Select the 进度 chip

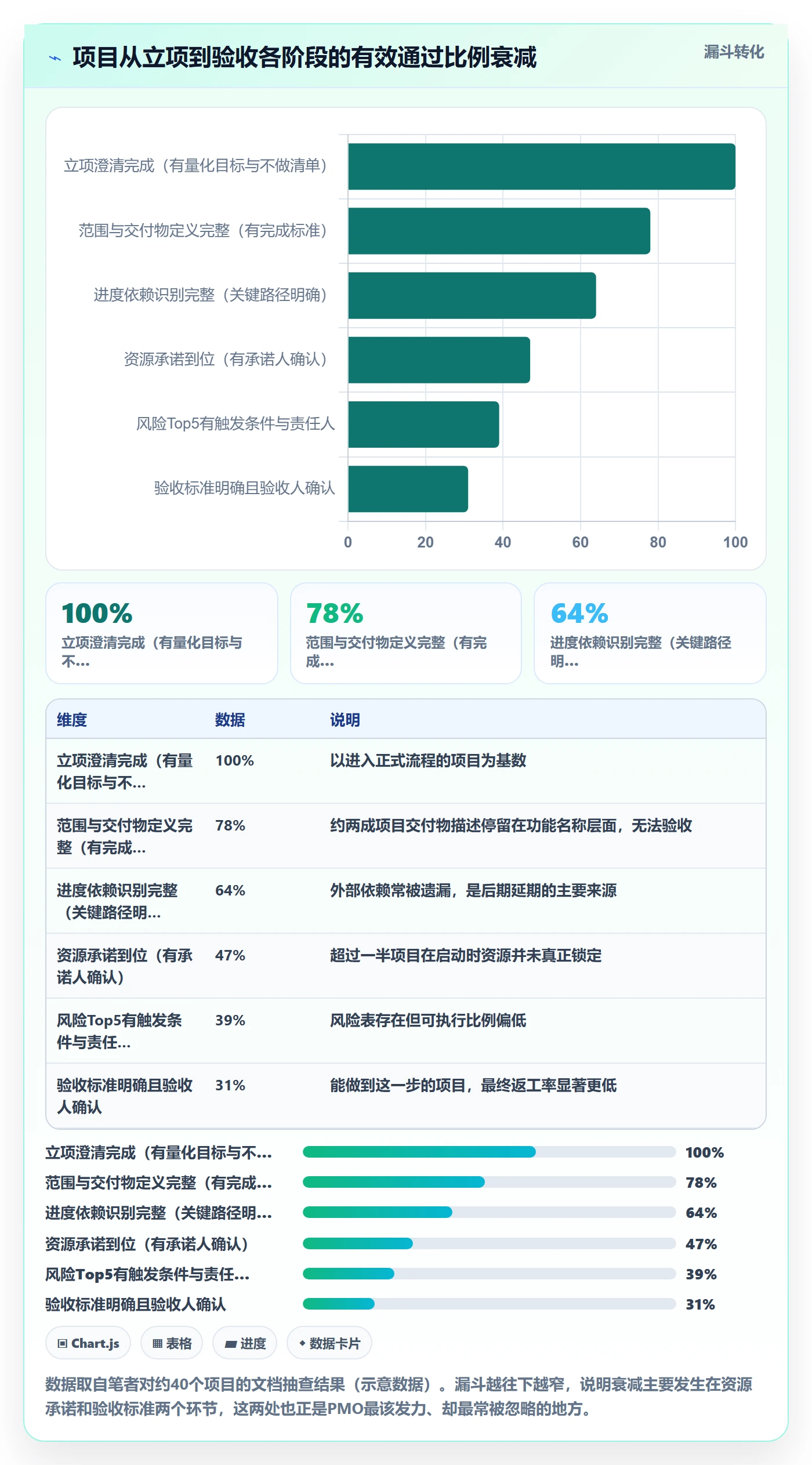(245, 1343)
